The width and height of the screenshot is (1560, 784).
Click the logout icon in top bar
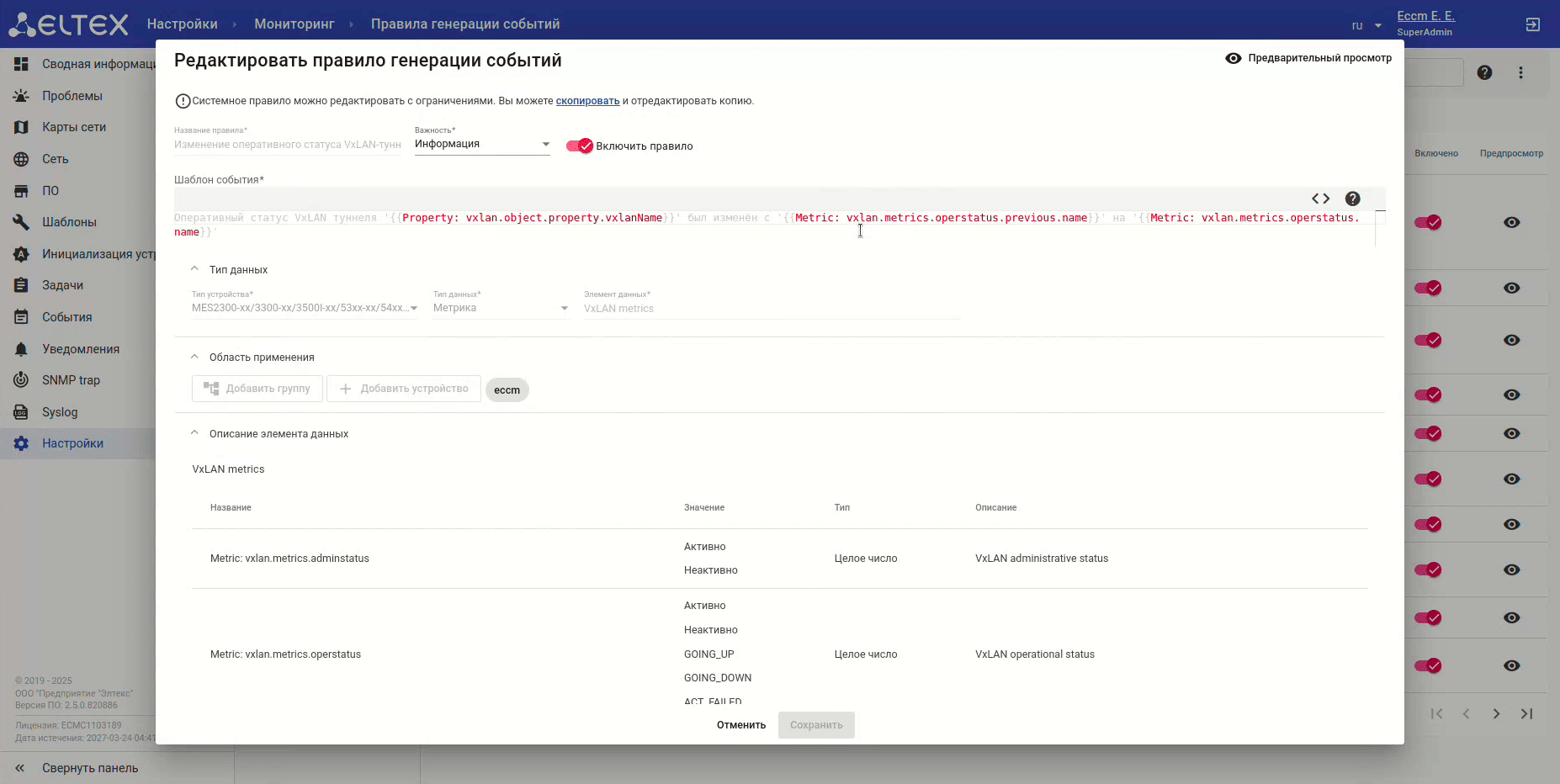click(1532, 25)
